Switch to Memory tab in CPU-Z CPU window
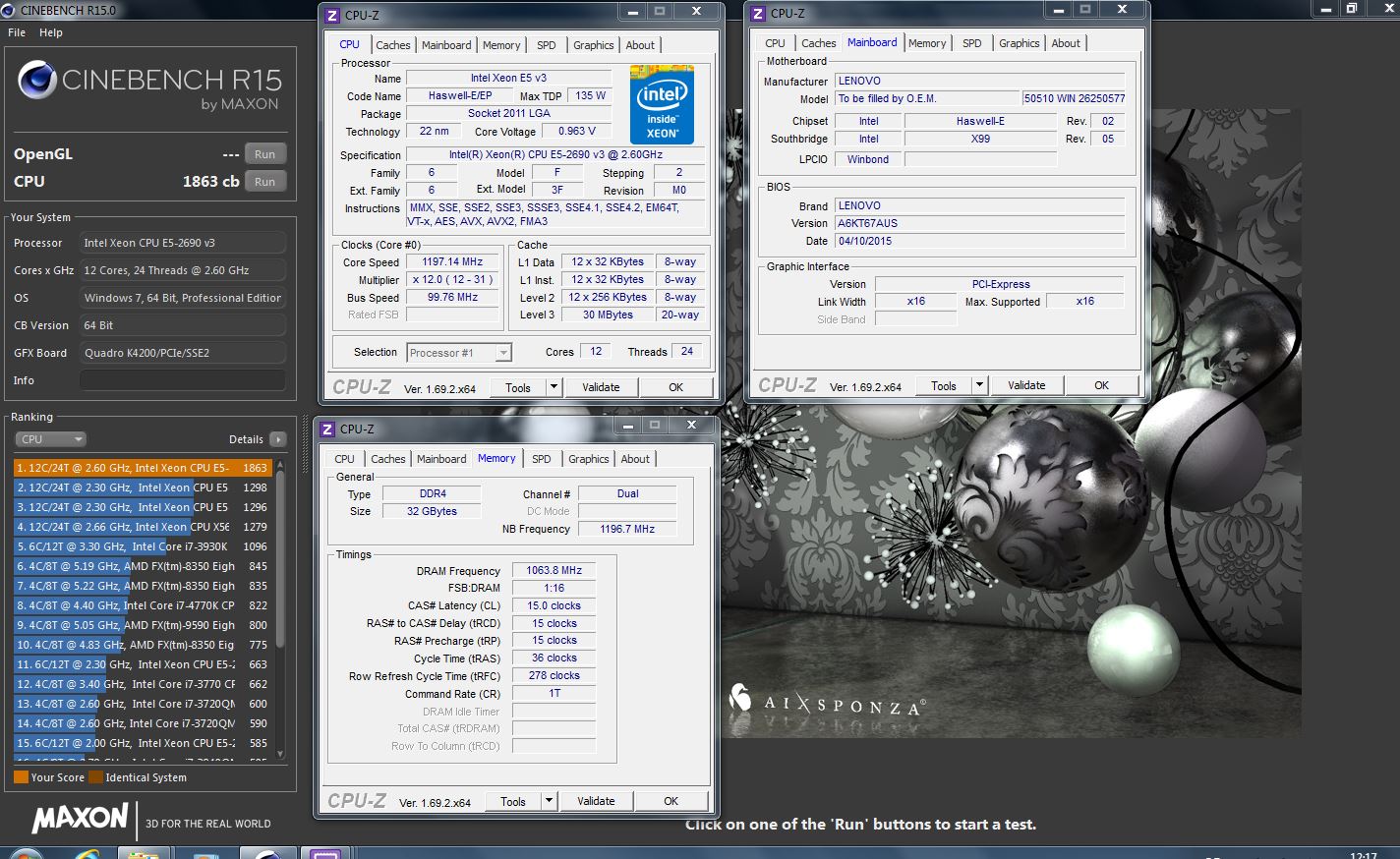The image size is (1400, 859). [x=501, y=45]
